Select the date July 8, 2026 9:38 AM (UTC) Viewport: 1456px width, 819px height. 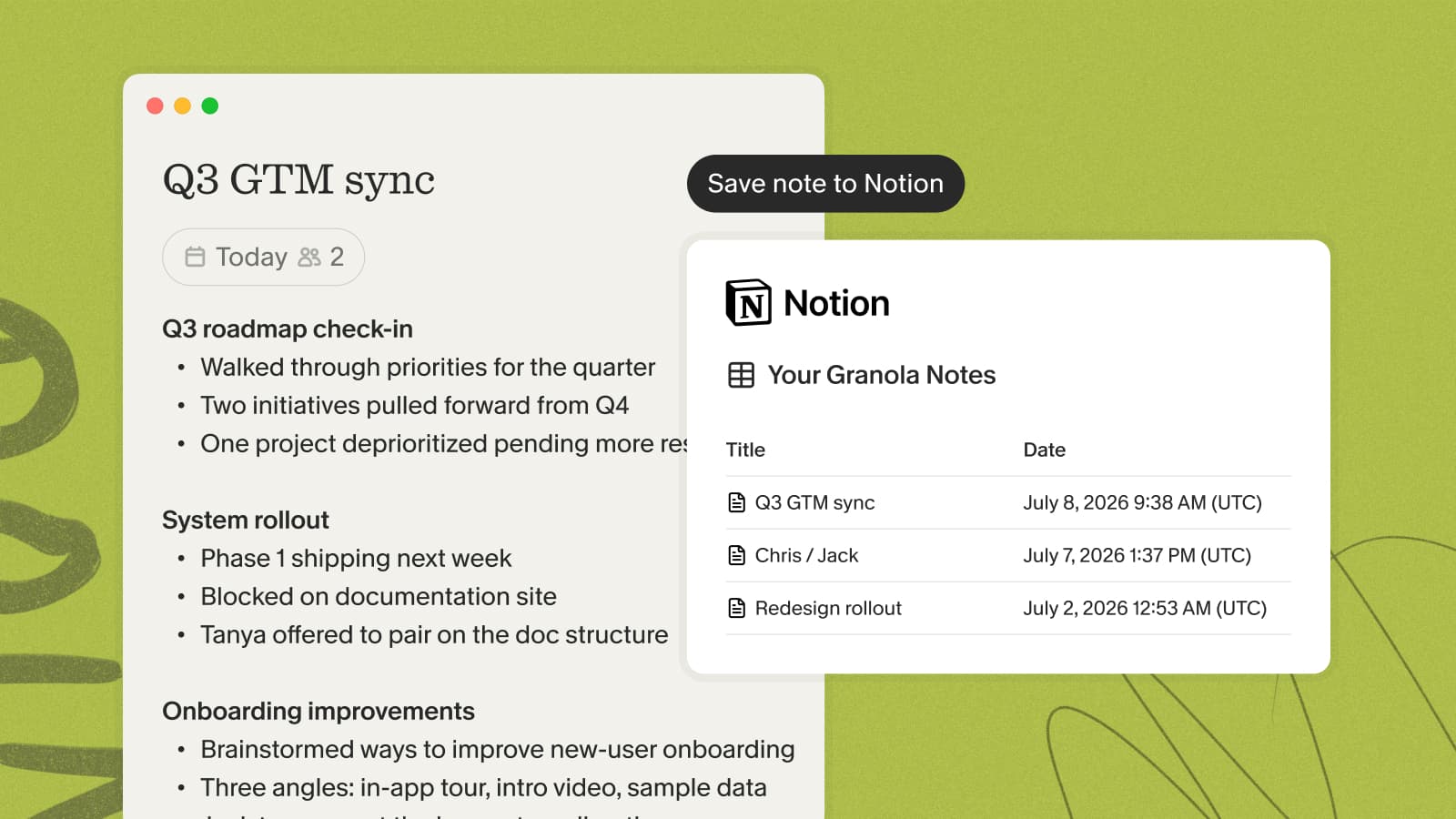tap(1142, 502)
